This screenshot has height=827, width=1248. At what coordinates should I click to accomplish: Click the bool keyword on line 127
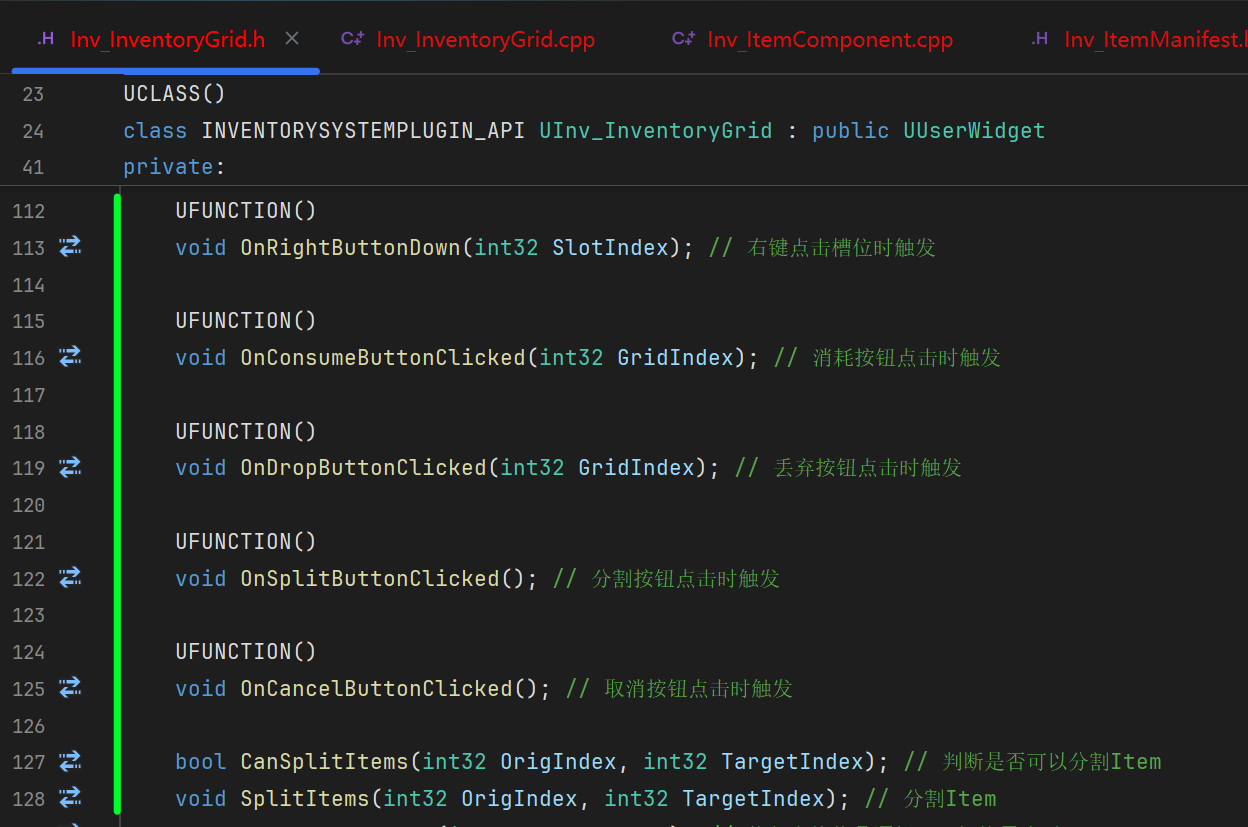[x=201, y=762]
